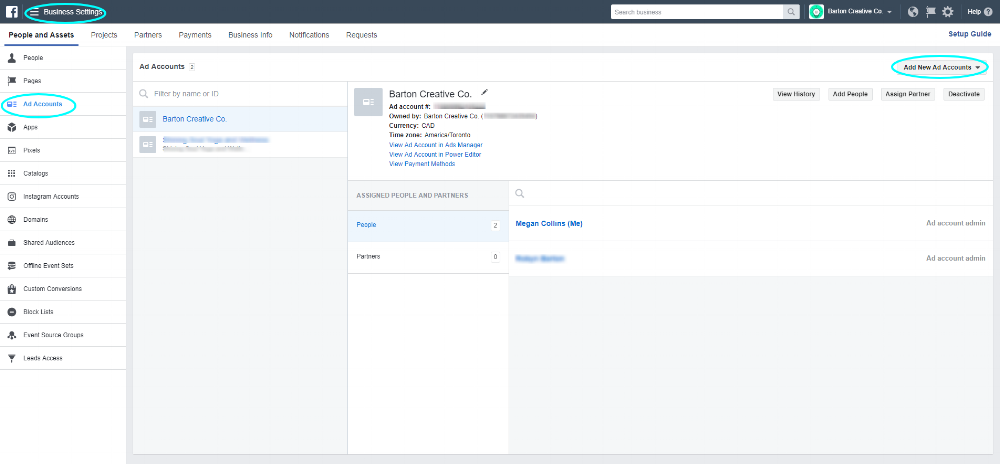The image size is (1000, 464).
Task: Open the View Payment Methods link
Action: click(x=422, y=164)
